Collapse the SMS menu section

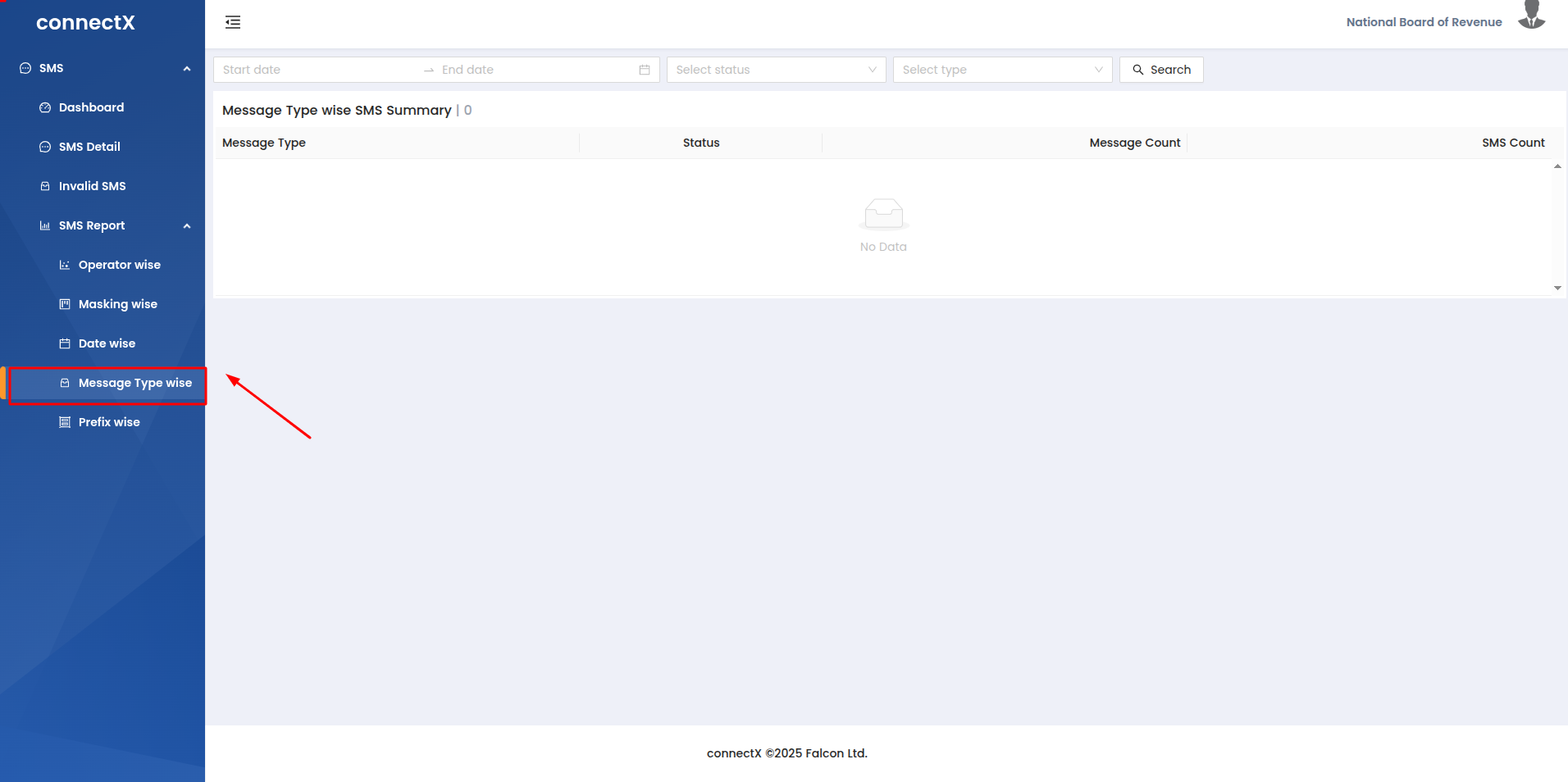pyautogui.click(x=187, y=69)
